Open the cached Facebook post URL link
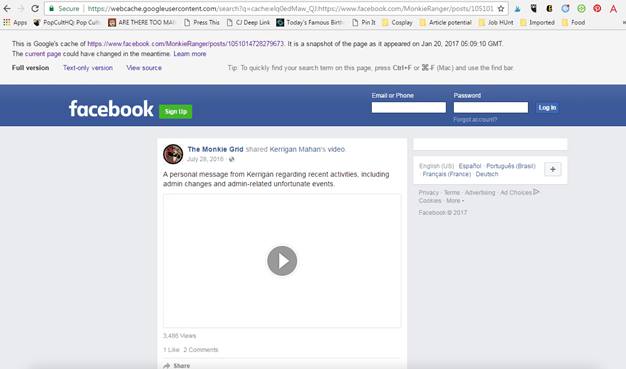 point(186,44)
